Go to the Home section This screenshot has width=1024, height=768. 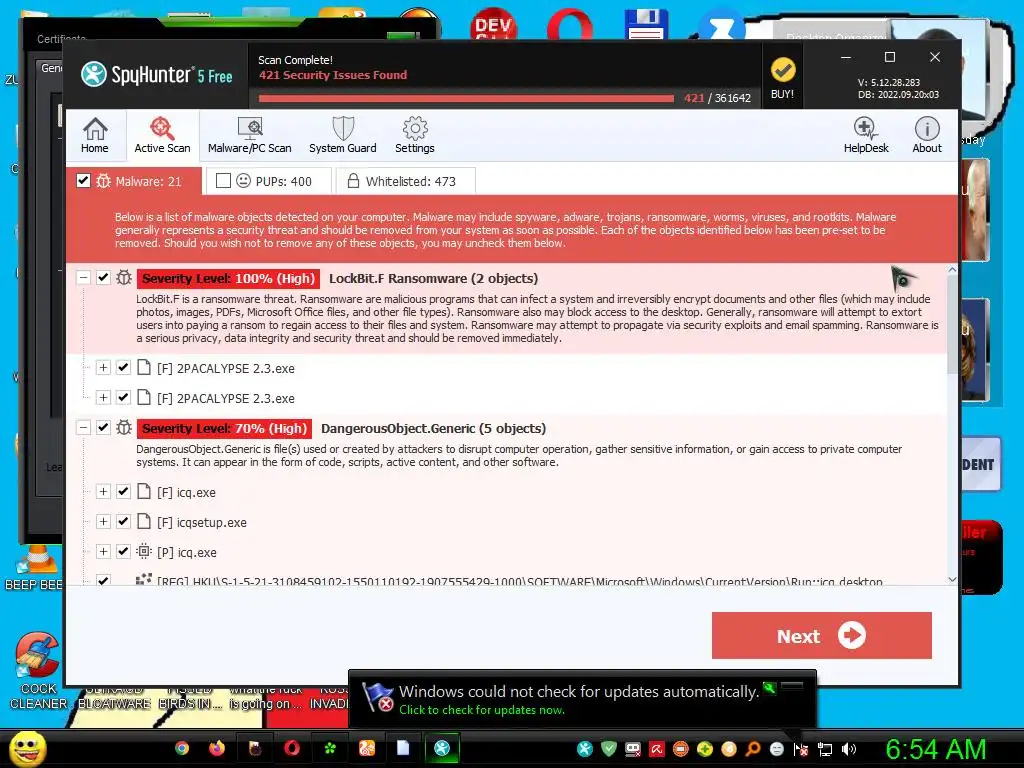[95, 135]
